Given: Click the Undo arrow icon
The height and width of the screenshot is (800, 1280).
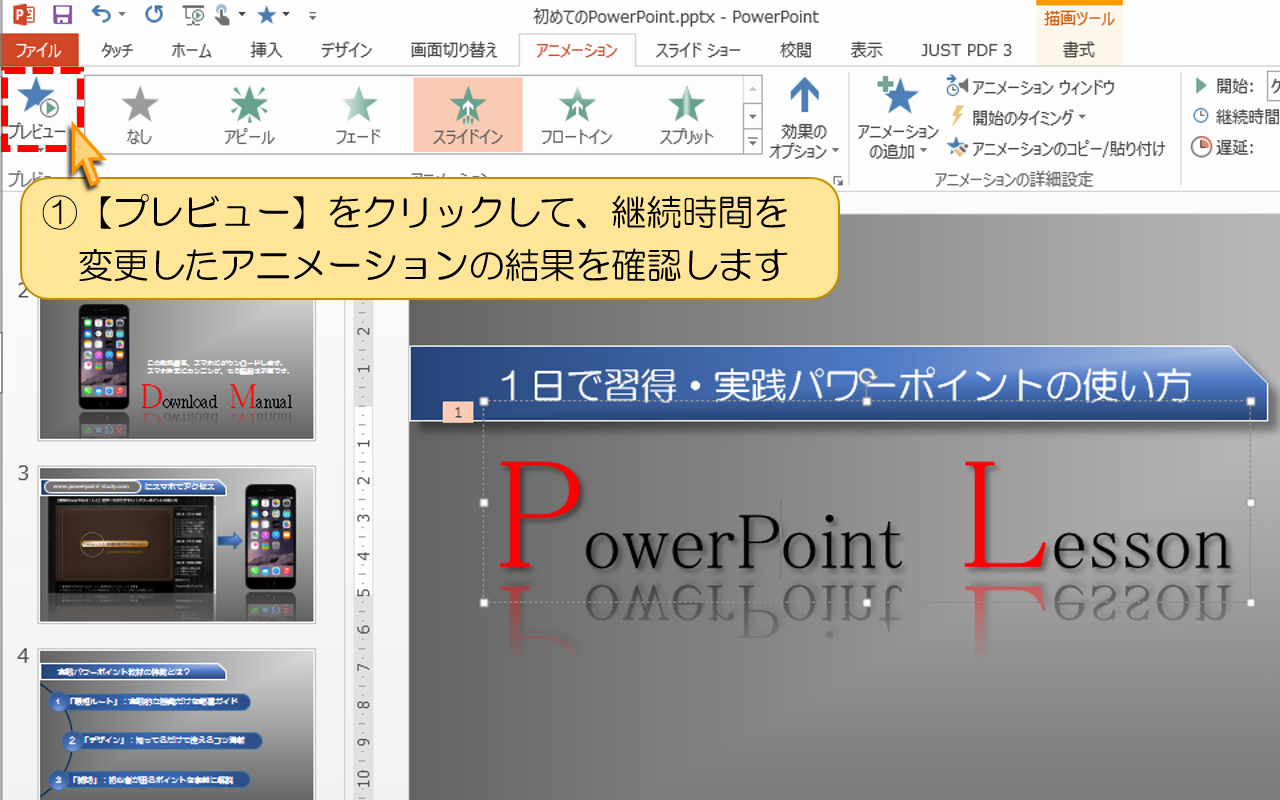Looking at the screenshot, I should click(100, 15).
